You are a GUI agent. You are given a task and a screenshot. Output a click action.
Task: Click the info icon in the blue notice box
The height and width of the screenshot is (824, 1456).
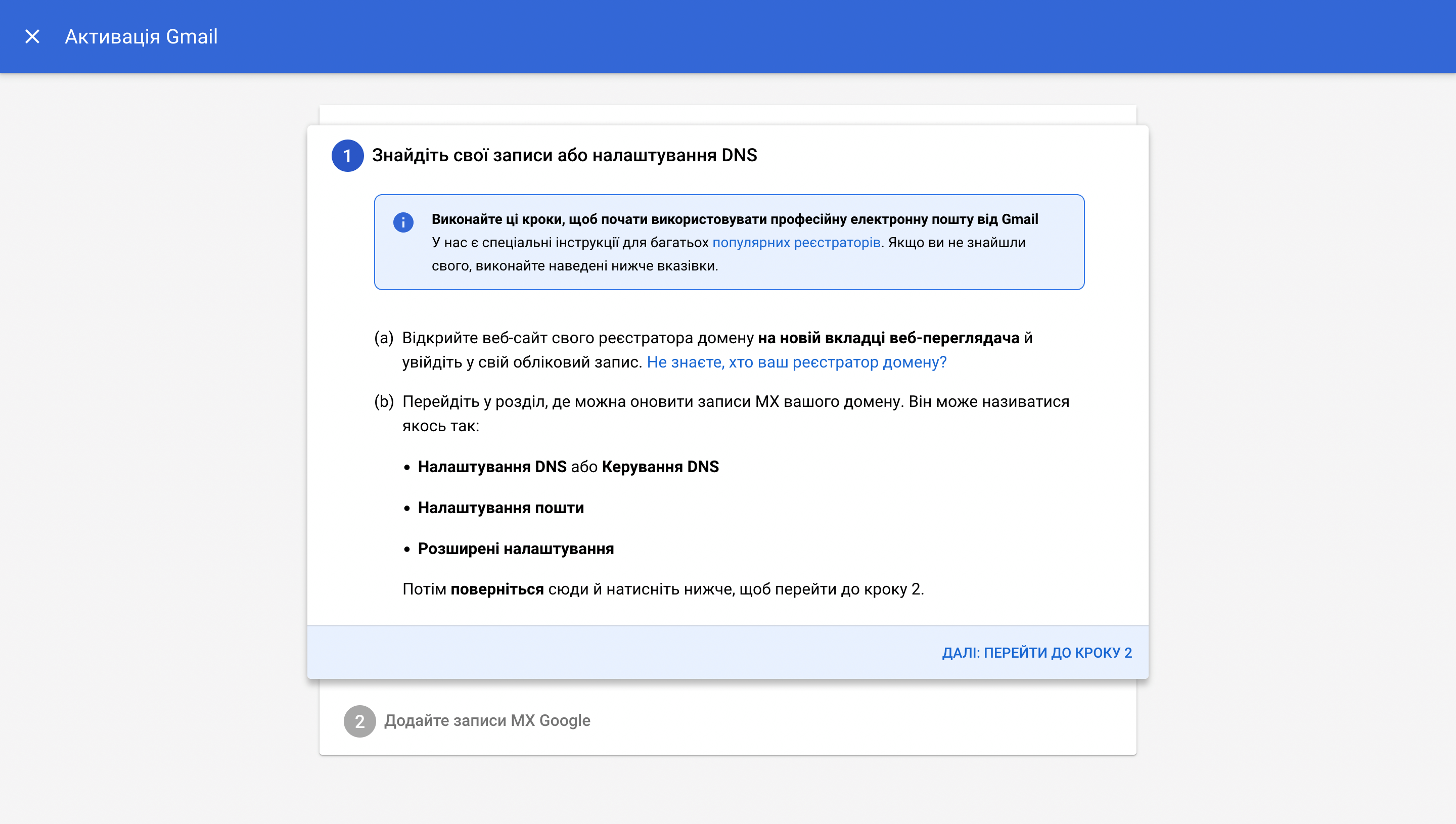click(403, 222)
